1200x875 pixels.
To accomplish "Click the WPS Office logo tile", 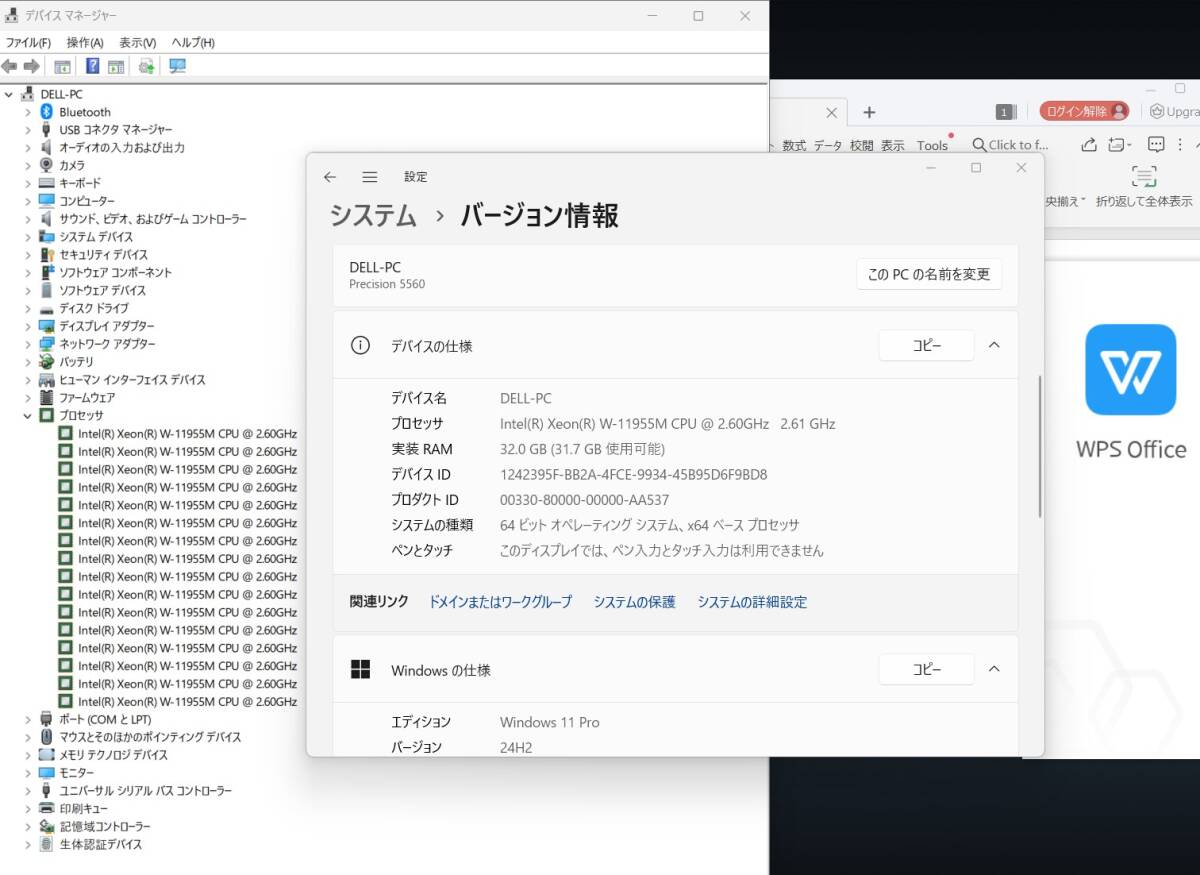I will [1131, 369].
